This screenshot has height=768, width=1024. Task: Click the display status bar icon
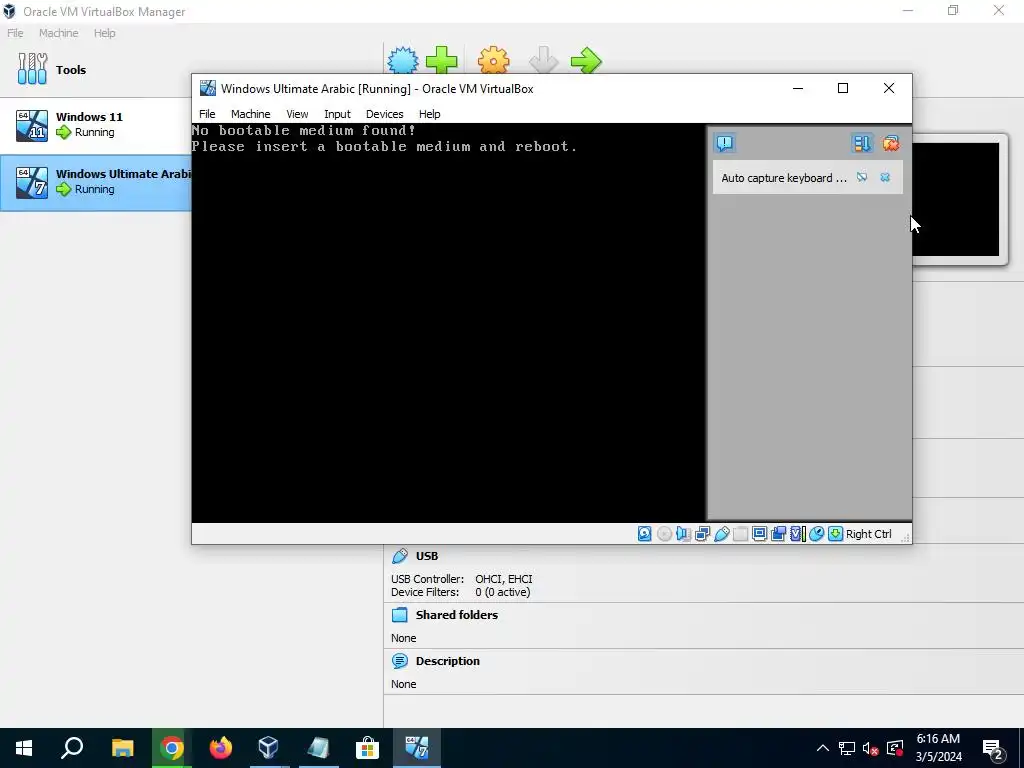[x=760, y=534]
